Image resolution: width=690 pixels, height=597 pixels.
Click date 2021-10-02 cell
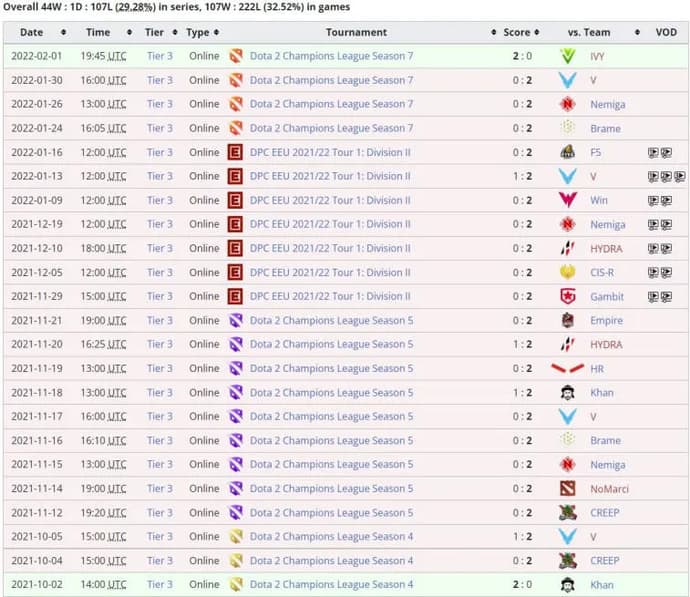click(x=37, y=584)
